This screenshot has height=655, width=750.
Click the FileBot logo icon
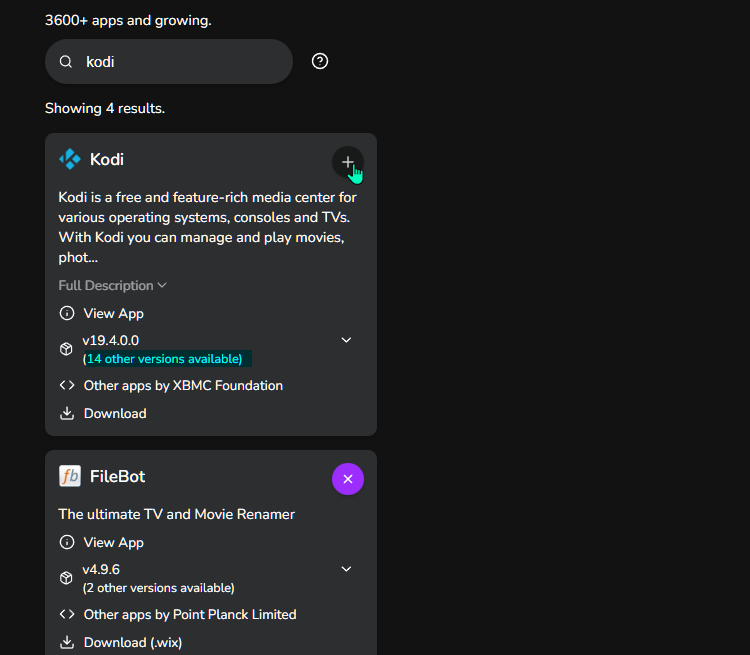70,476
